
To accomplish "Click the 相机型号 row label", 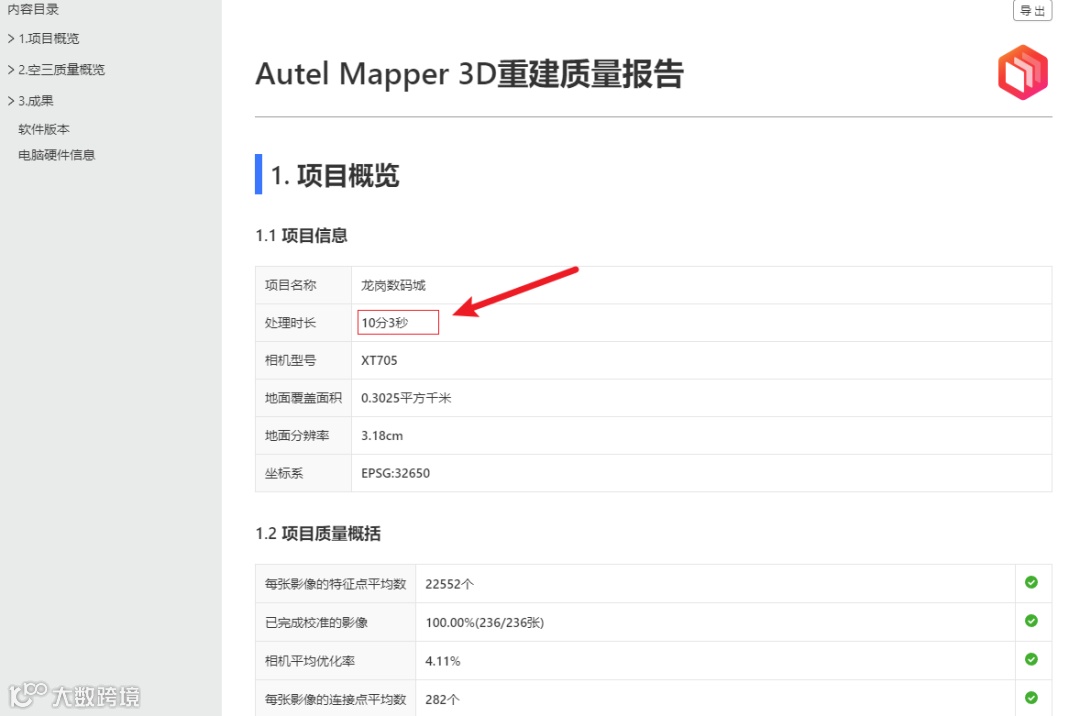I will 291,360.
